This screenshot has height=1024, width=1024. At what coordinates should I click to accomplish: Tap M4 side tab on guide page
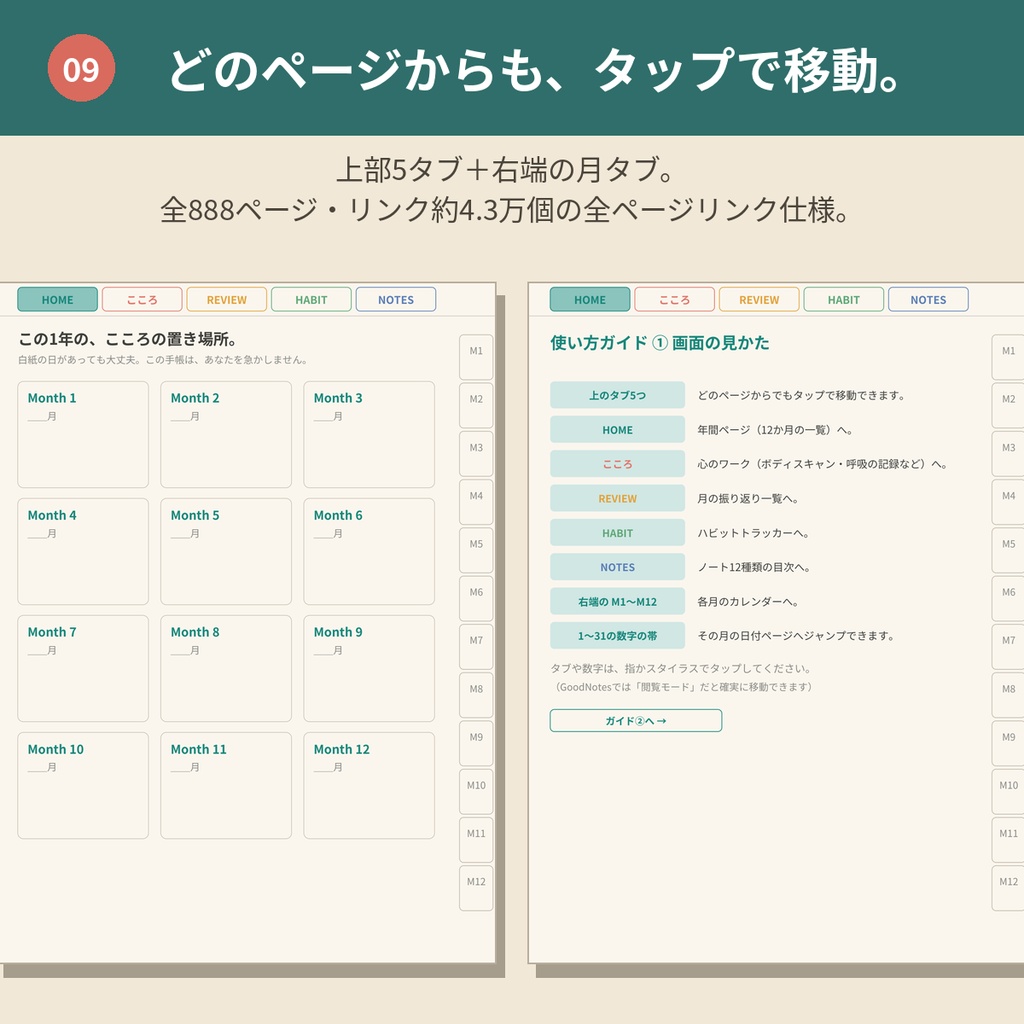point(1008,502)
